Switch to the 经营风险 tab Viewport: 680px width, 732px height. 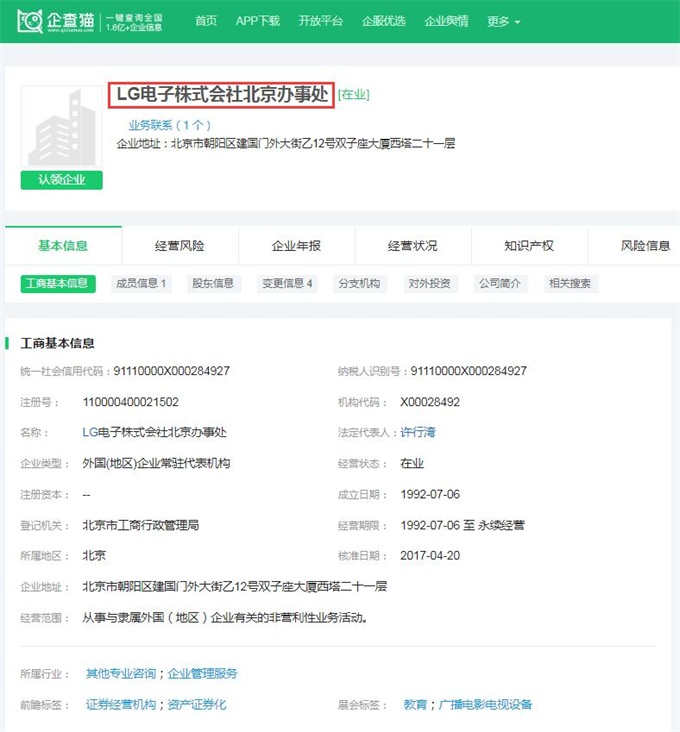tap(180, 246)
